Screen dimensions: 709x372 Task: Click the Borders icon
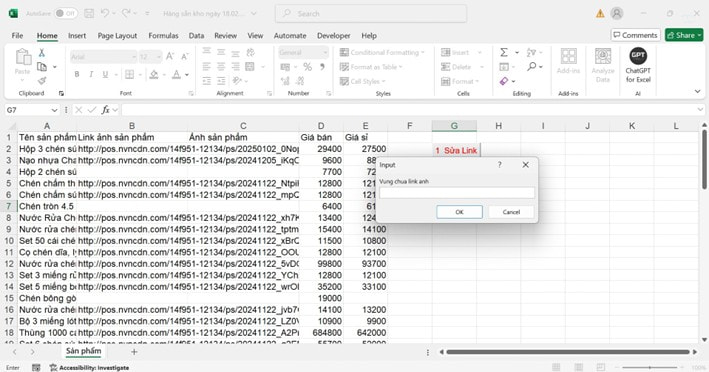click(x=129, y=74)
